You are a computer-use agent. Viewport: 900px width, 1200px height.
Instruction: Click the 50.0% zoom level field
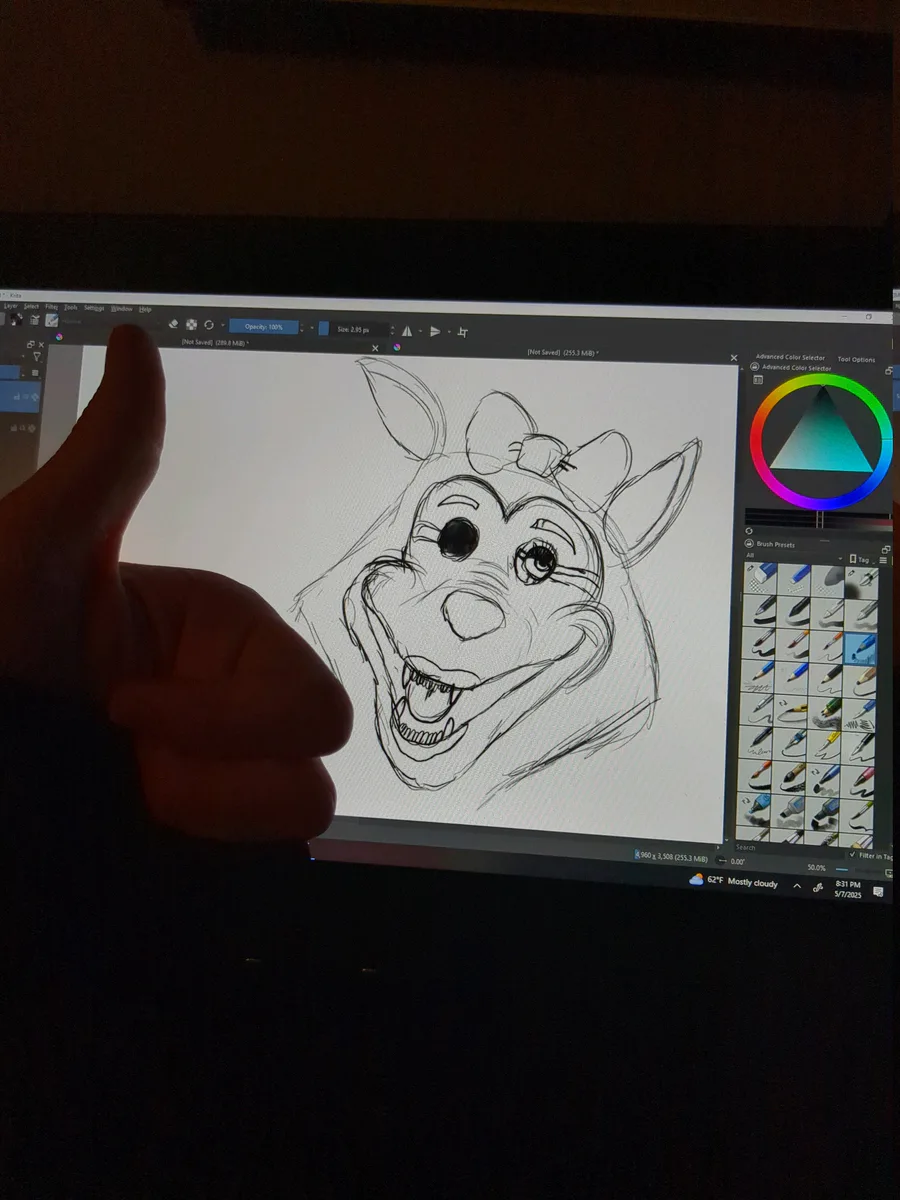point(816,867)
